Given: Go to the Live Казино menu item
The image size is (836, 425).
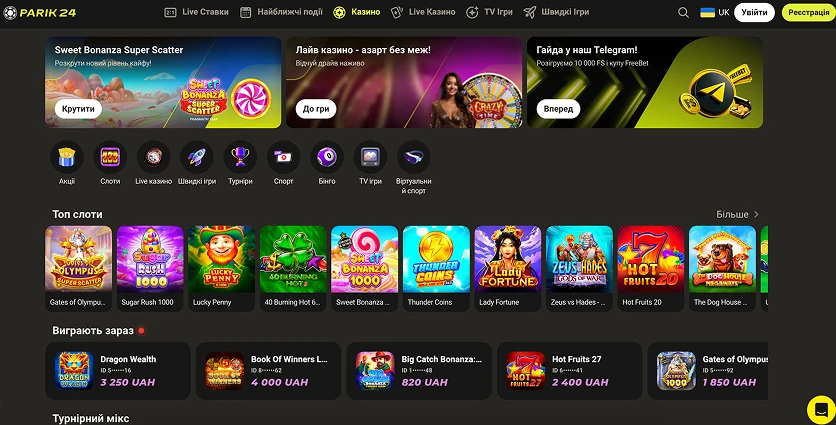Looking at the screenshot, I should pyautogui.click(x=423, y=12).
